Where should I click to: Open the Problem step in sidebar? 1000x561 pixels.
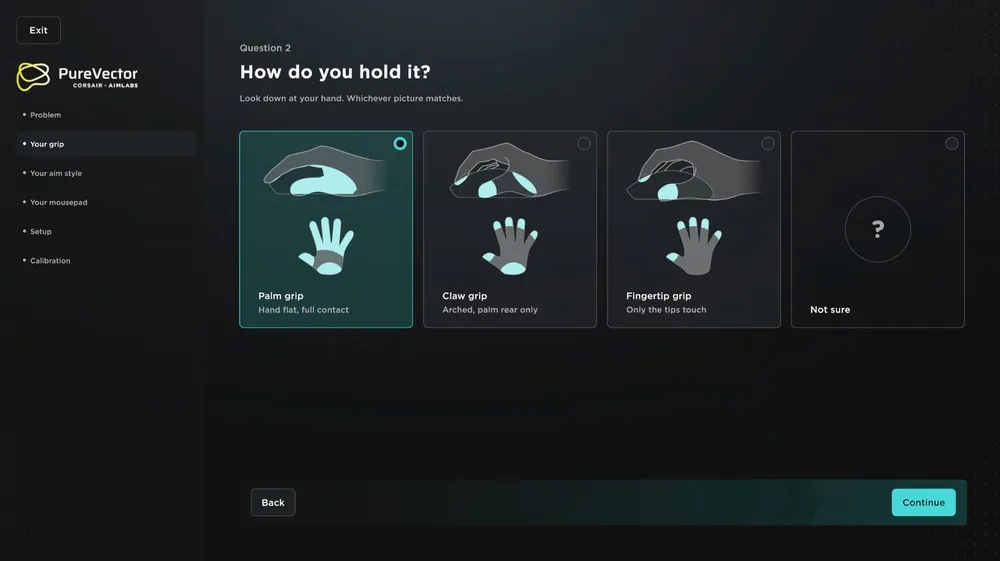coord(45,115)
